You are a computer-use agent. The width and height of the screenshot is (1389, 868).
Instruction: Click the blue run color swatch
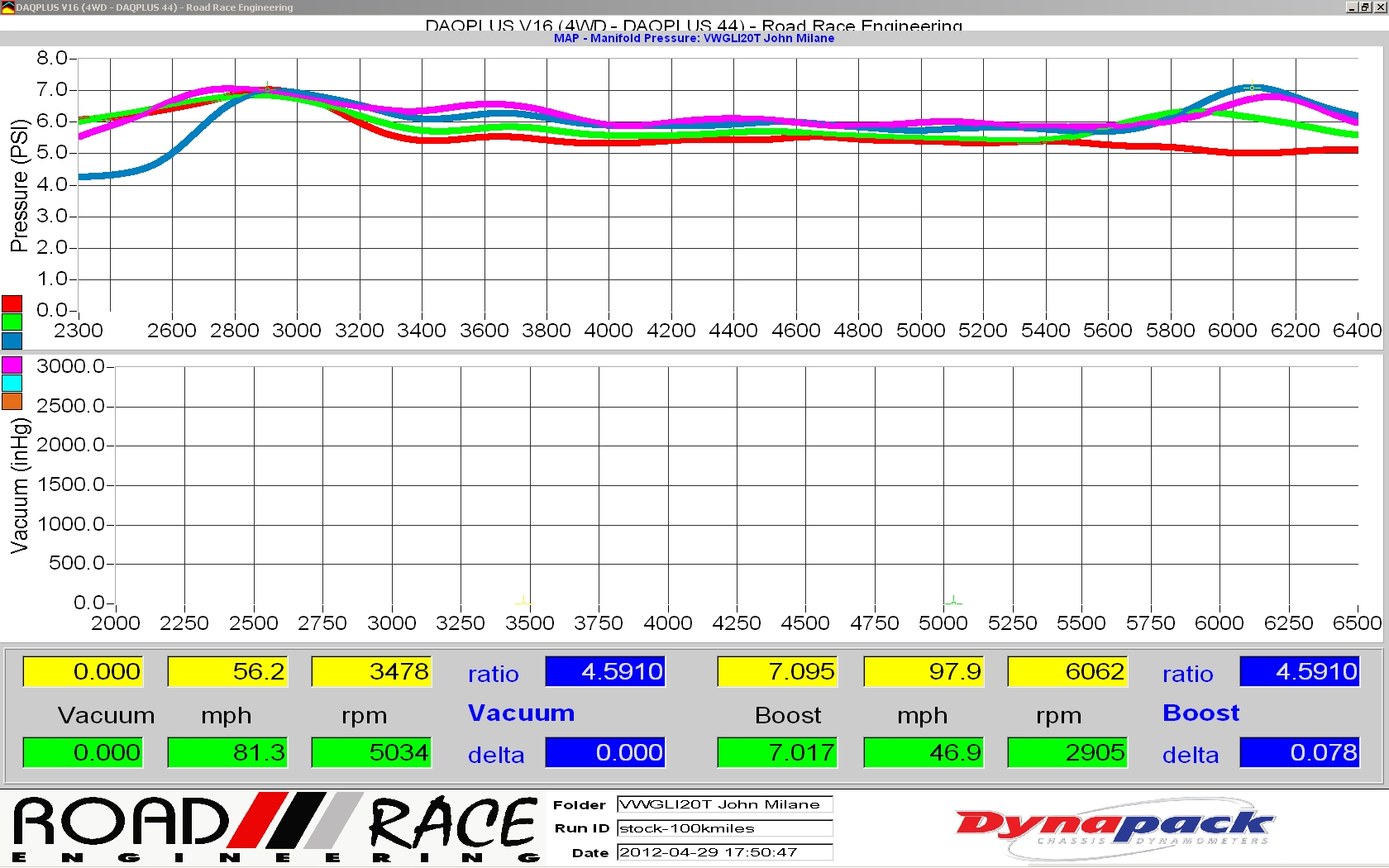click(x=12, y=340)
